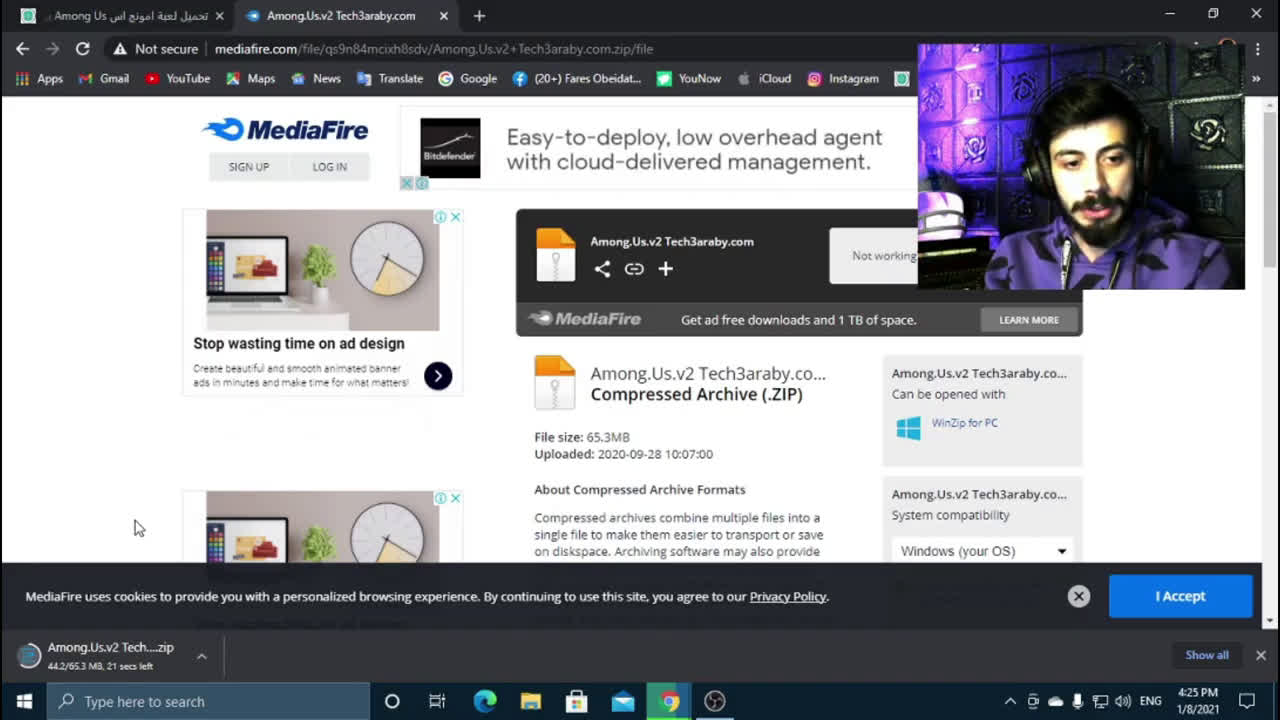Click the arrow button on the ad banner
Viewport: 1280px width, 720px height.
[x=438, y=376]
